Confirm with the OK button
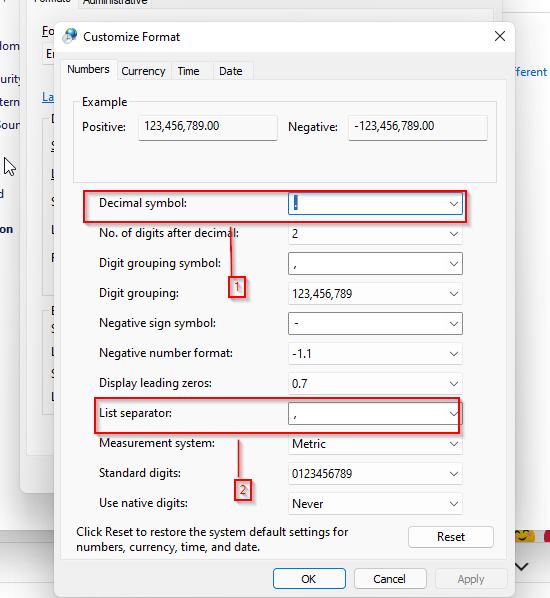550x598 pixels. click(x=309, y=579)
